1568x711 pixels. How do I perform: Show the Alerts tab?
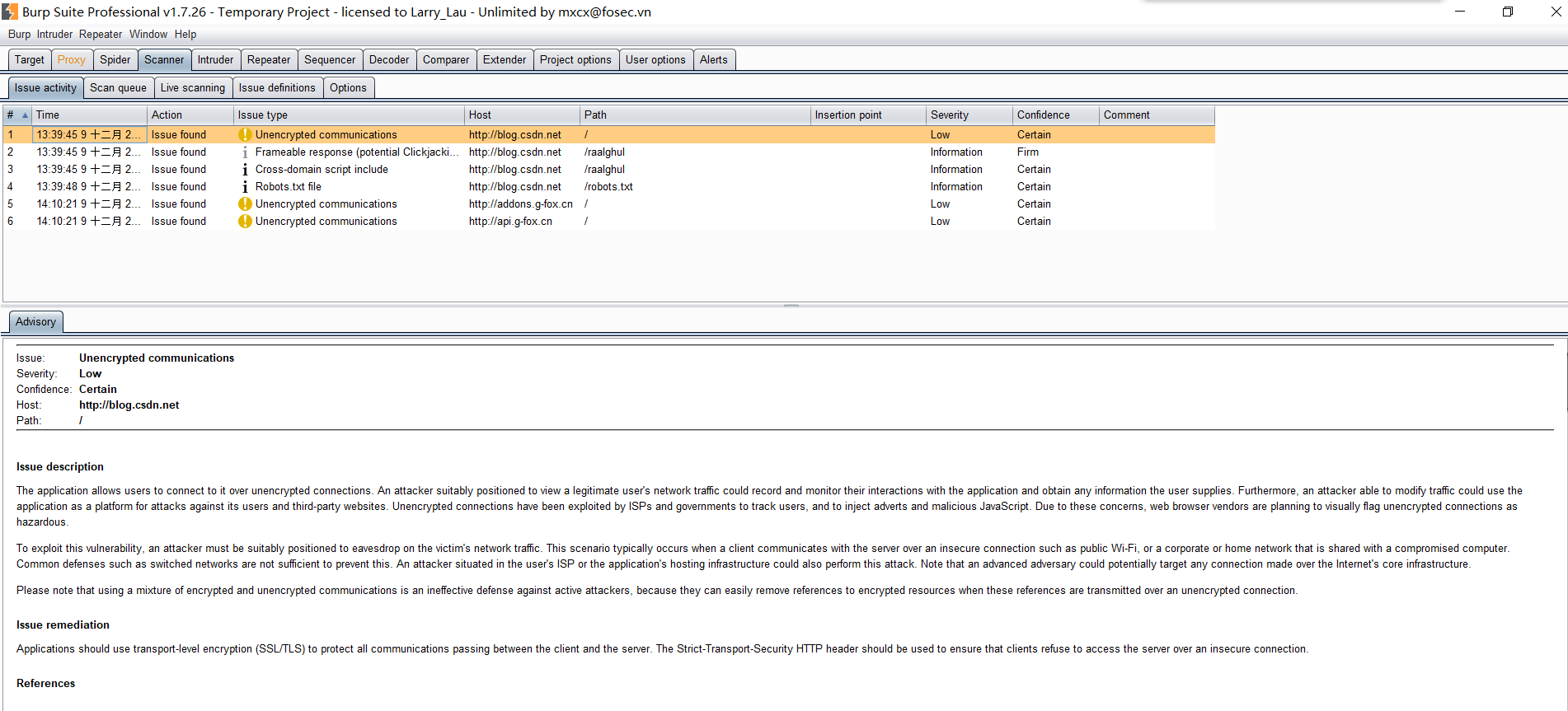(714, 59)
